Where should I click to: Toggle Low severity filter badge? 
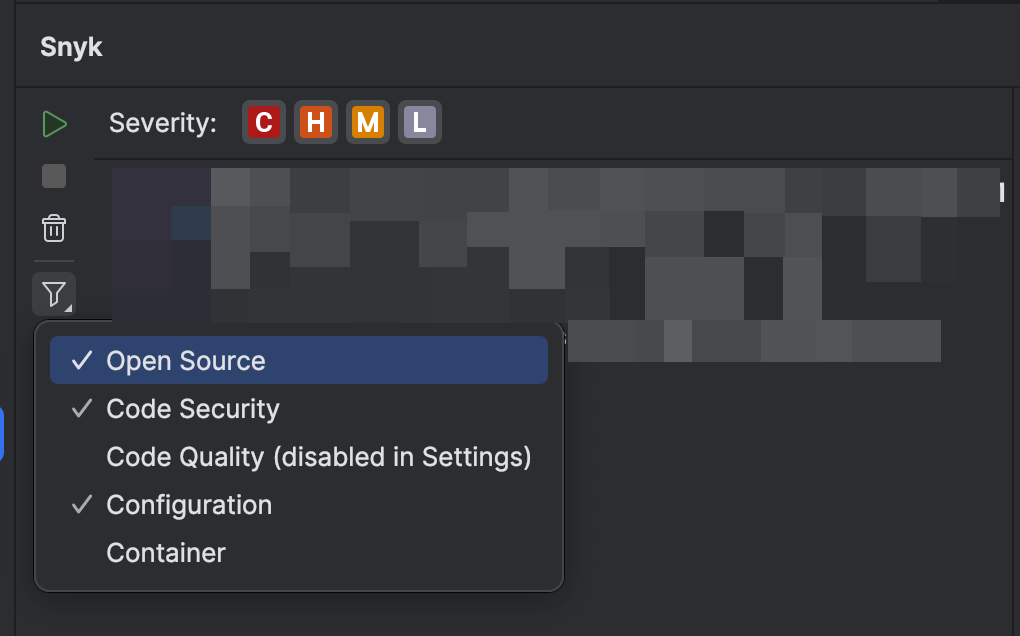(x=419, y=123)
